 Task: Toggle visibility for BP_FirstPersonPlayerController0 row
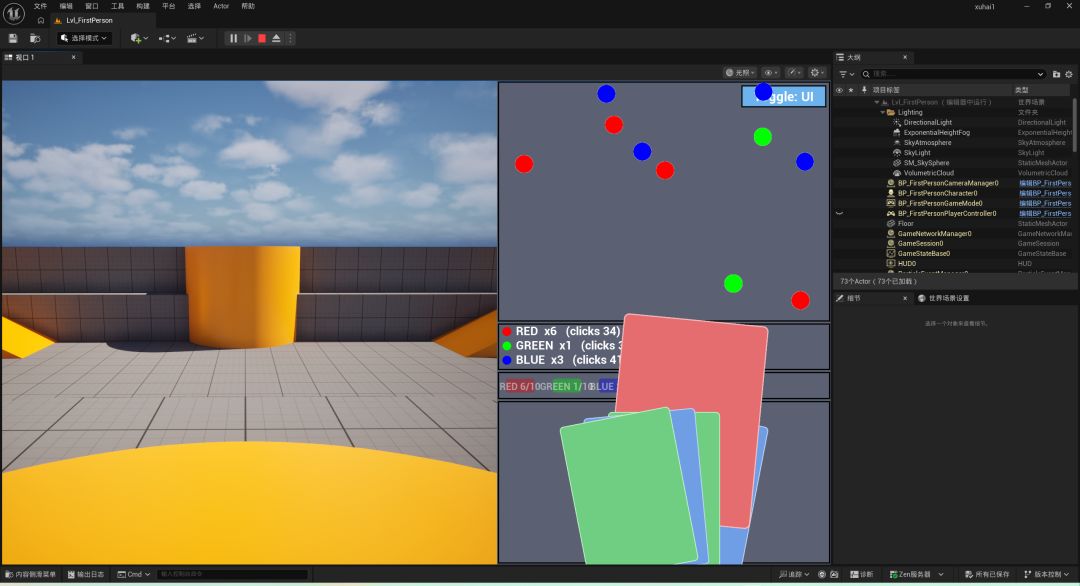pos(839,213)
